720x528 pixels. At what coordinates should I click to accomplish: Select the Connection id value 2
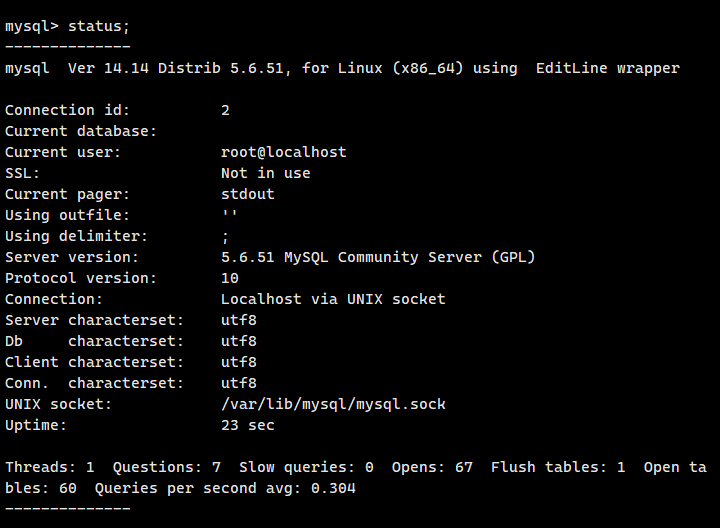coord(225,110)
